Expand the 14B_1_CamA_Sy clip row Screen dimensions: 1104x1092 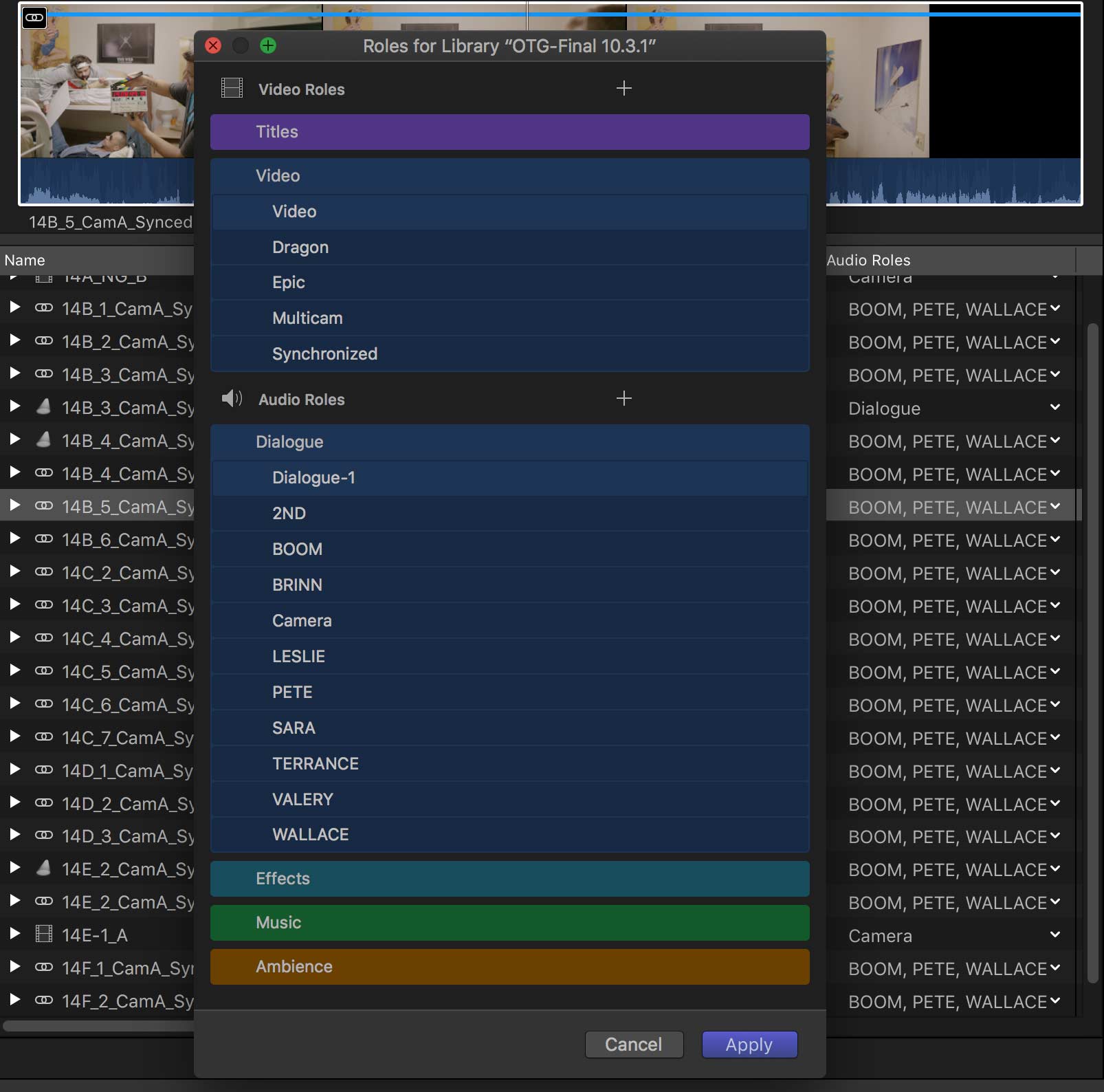[14, 307]
